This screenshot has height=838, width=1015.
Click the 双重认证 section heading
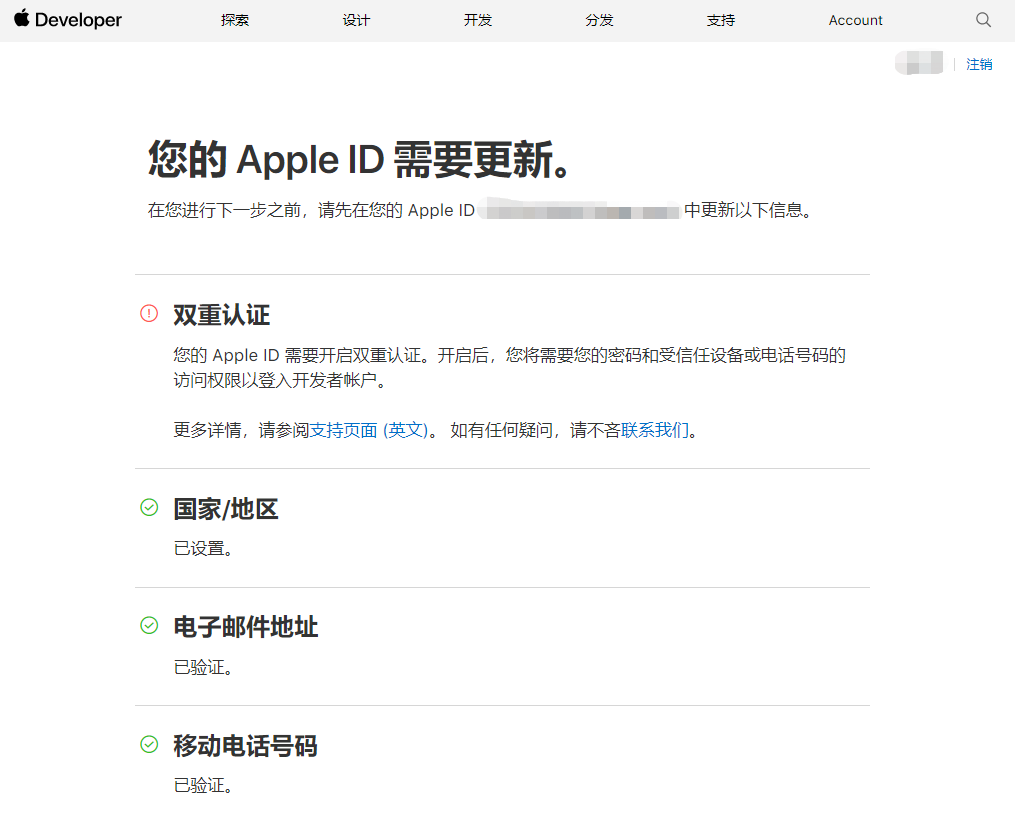pos(222,315)
